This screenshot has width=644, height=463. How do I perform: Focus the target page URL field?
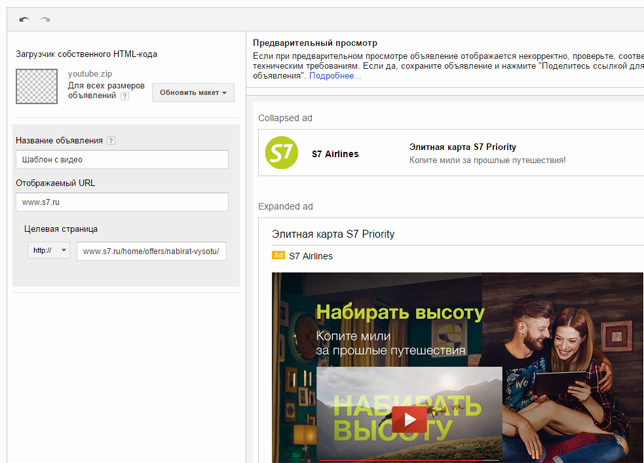pyautogui.click(x=151, y=251)
